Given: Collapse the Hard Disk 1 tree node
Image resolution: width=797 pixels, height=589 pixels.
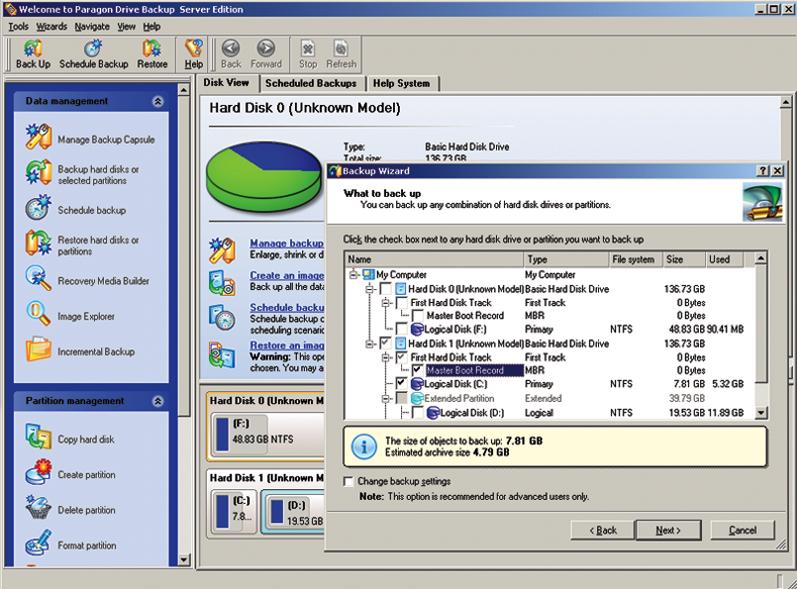Looking at the screenshot, I should pos(370,344).
